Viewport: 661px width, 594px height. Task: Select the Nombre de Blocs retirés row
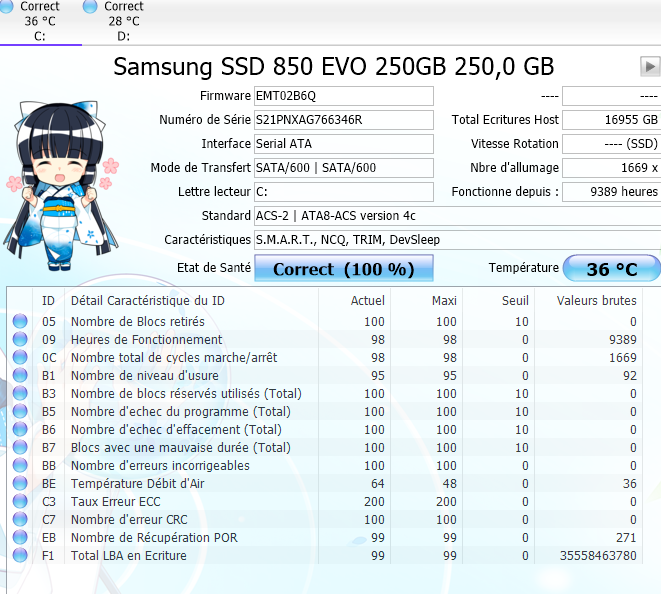coord(325,321)
